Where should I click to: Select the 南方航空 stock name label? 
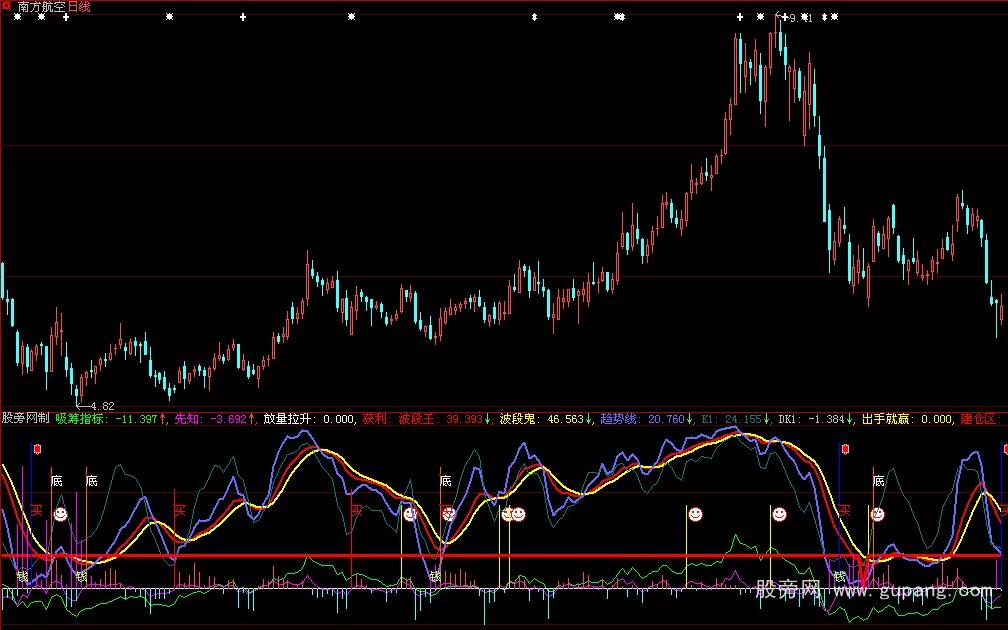(42, 7)
